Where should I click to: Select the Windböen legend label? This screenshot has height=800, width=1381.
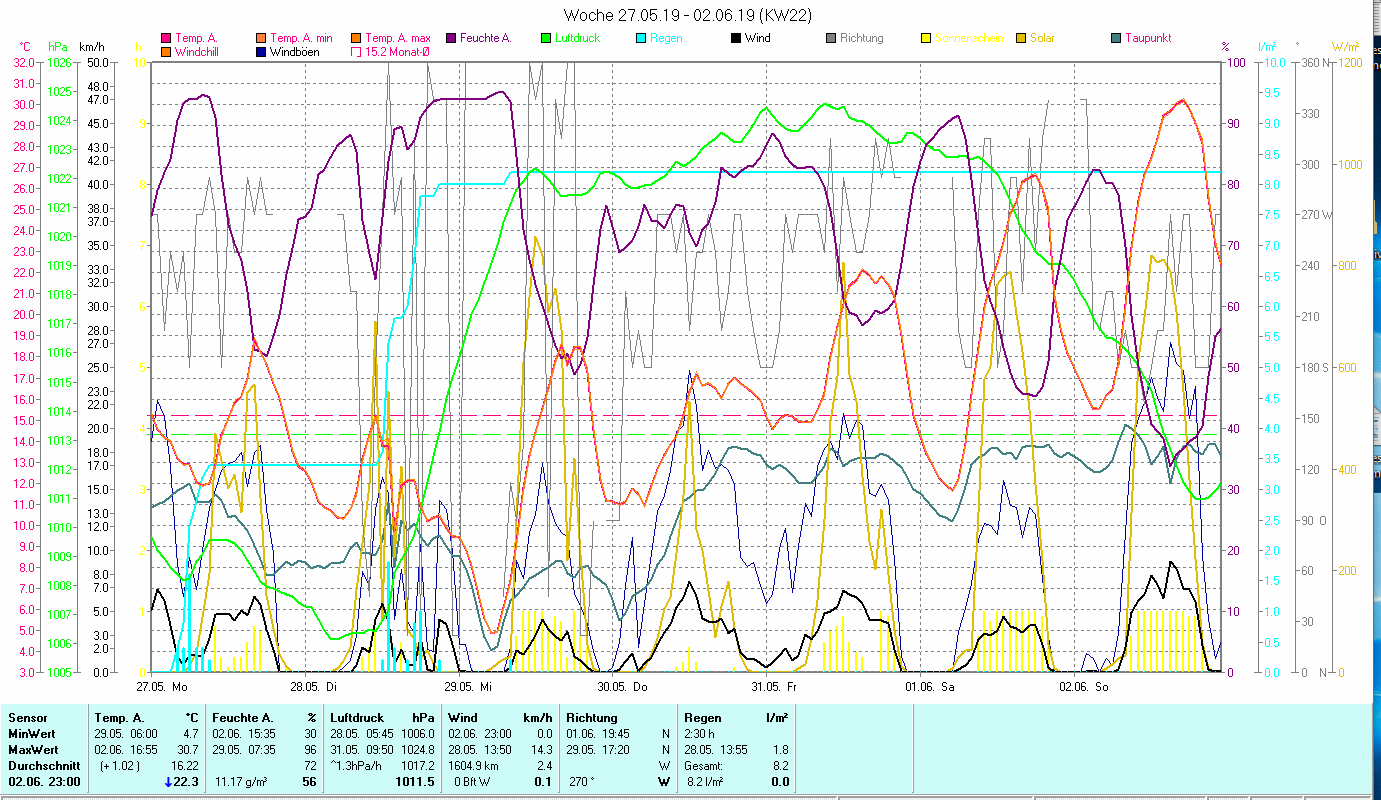point(295,52)
